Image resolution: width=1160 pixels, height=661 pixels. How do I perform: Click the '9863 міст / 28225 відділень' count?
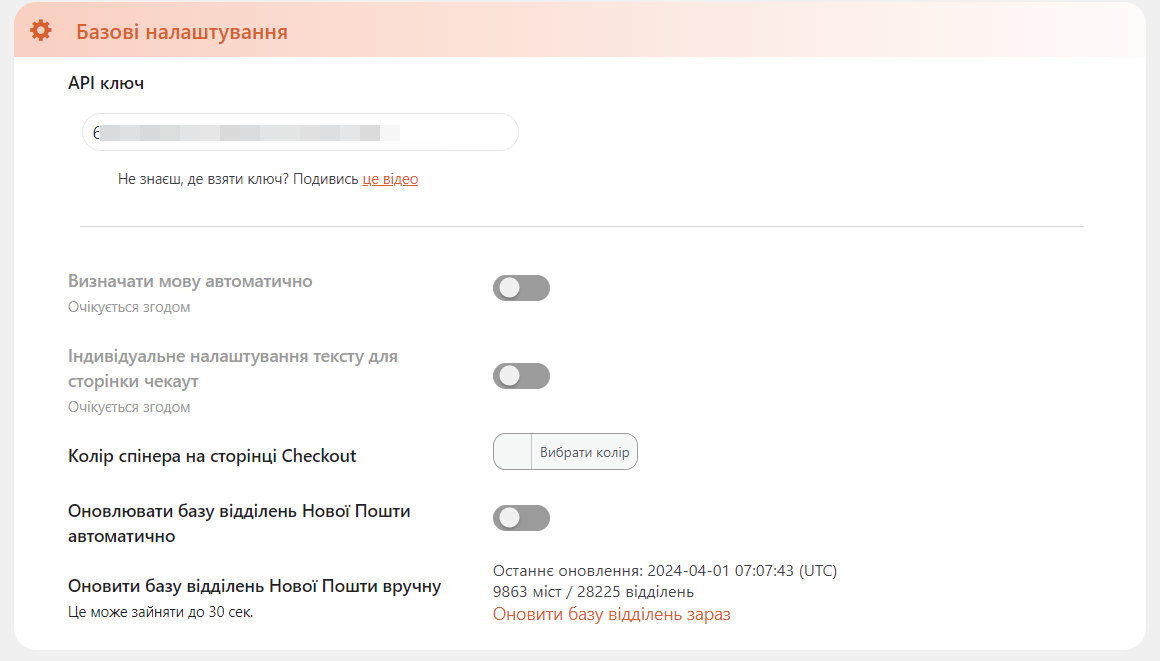click(593, 592)
